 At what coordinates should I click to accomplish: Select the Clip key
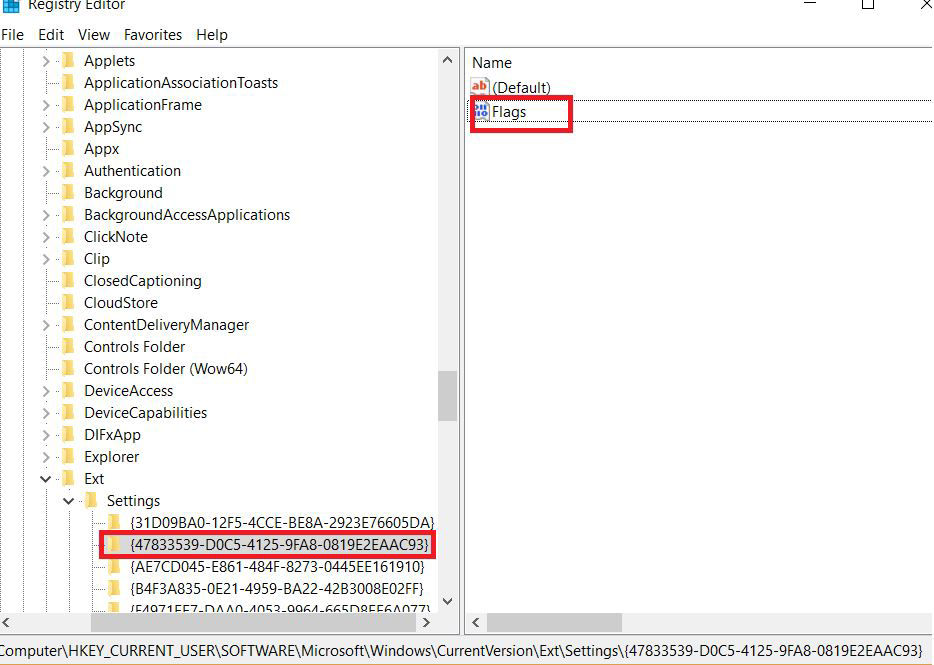[x=96, y=259]
